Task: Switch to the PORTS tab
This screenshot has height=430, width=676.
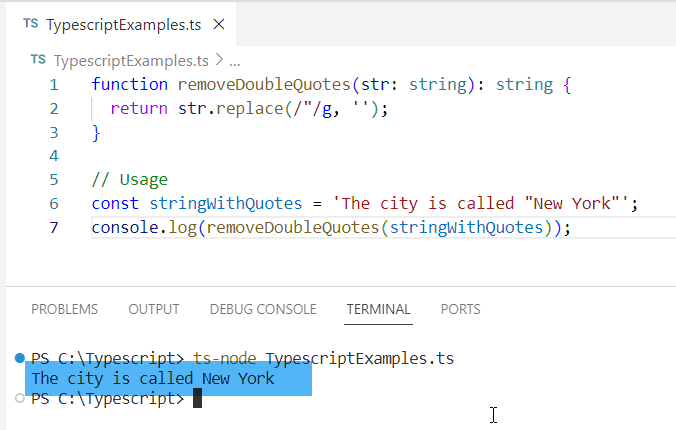Action: point(460,309)
